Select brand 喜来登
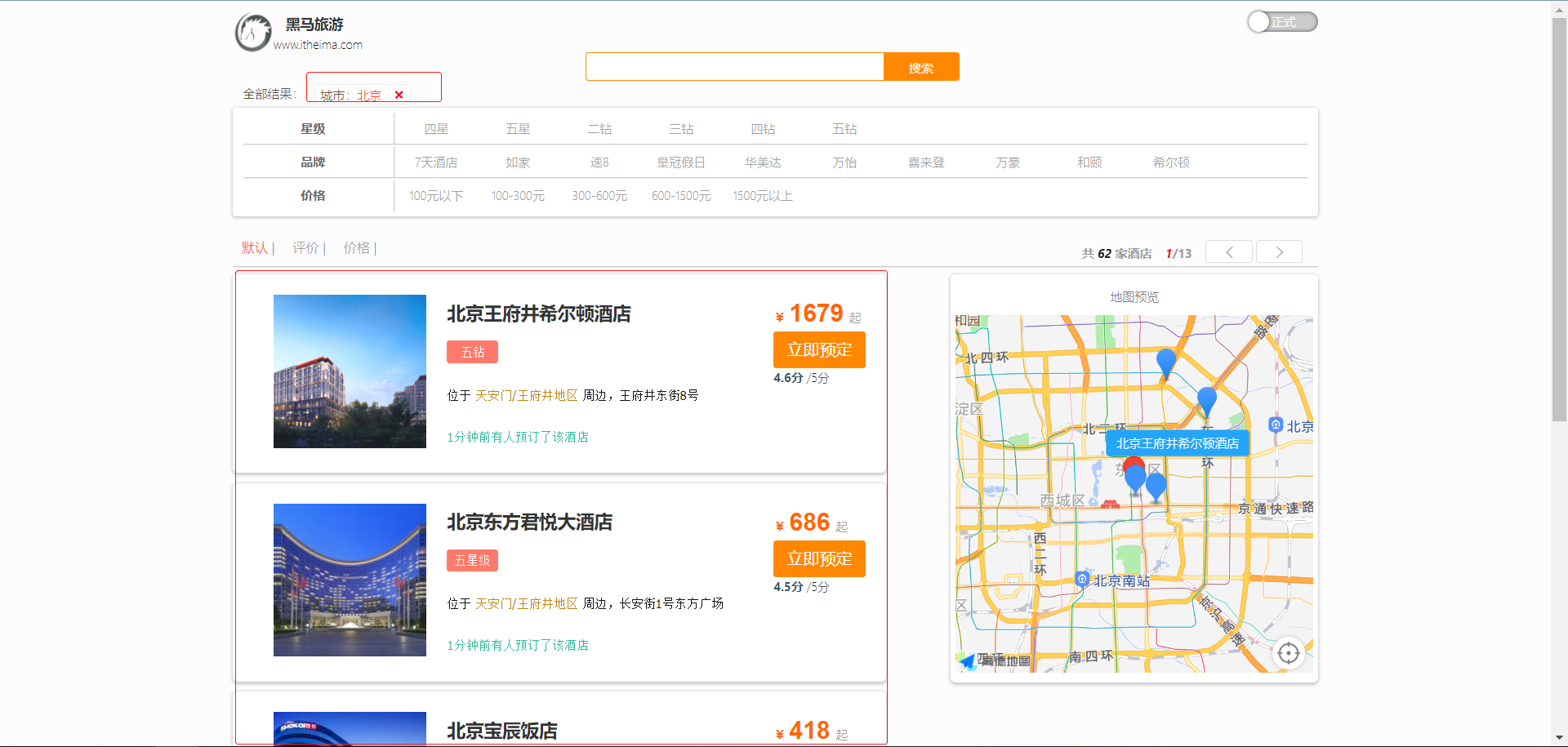Image resolution: width=1568 pixels, height=747 pixels. click(x=926, y=162)
